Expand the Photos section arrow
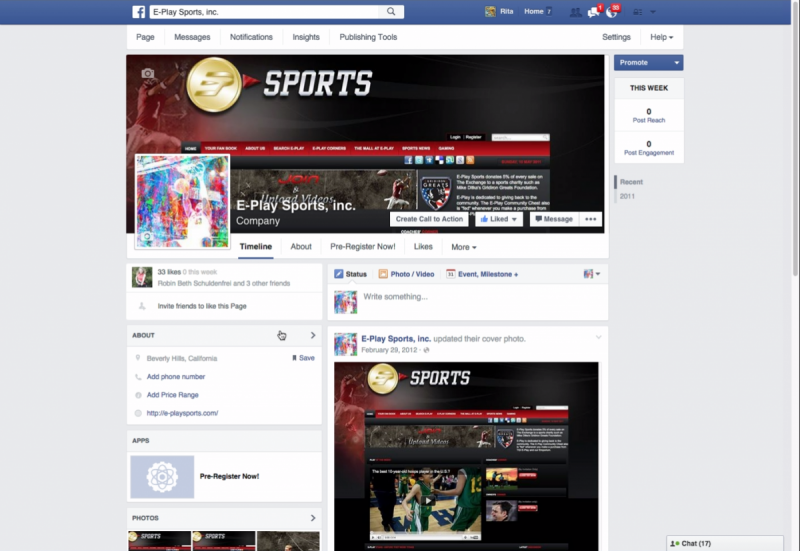 tap(313, 518)
